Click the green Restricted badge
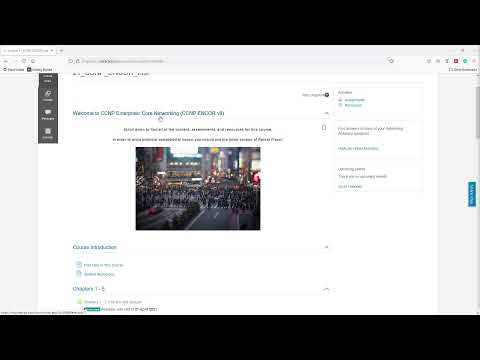This screenshot has width=480, height=360. pos(92,309)
